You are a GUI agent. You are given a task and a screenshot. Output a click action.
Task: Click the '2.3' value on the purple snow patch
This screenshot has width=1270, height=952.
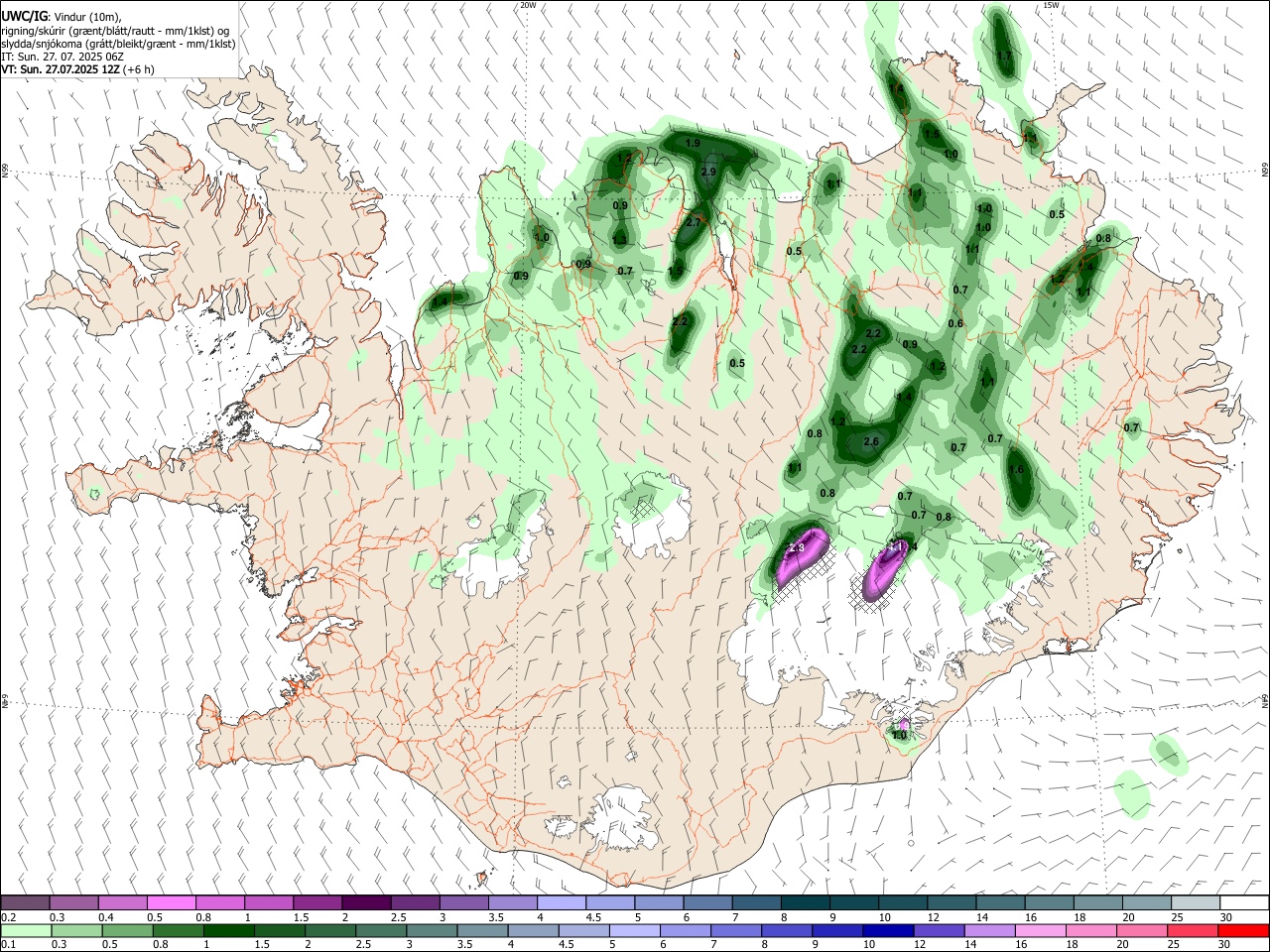[x=796, y=548]
